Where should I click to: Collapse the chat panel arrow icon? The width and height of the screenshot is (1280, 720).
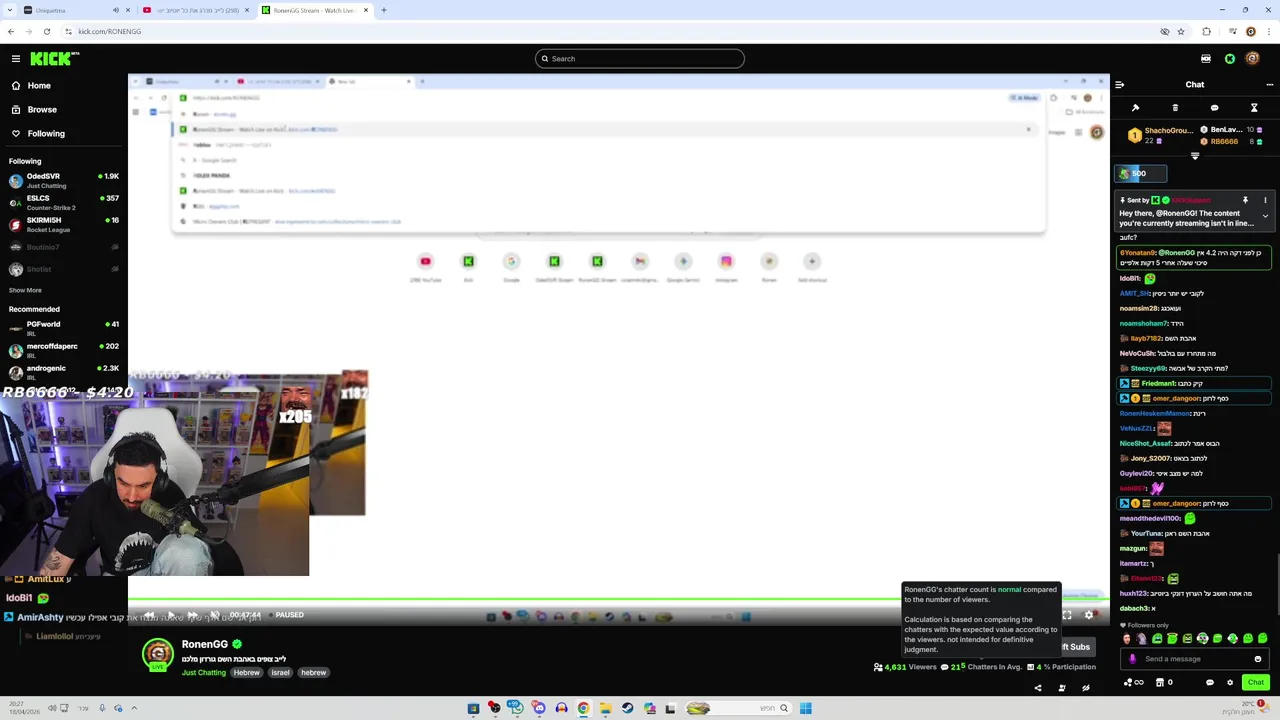click(x=1119, y=85)
